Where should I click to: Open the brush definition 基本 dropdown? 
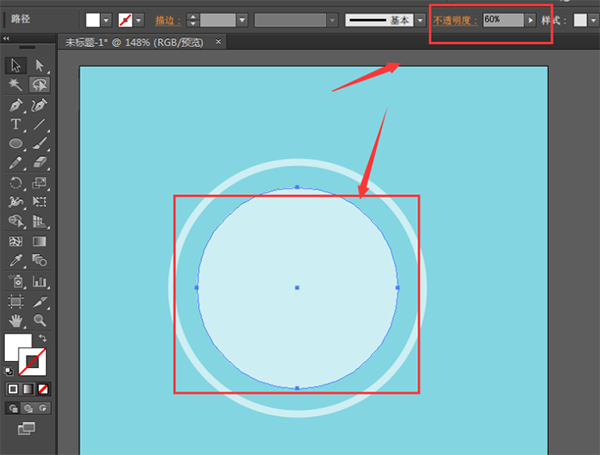pyautogui.click(x=421, y=20)
